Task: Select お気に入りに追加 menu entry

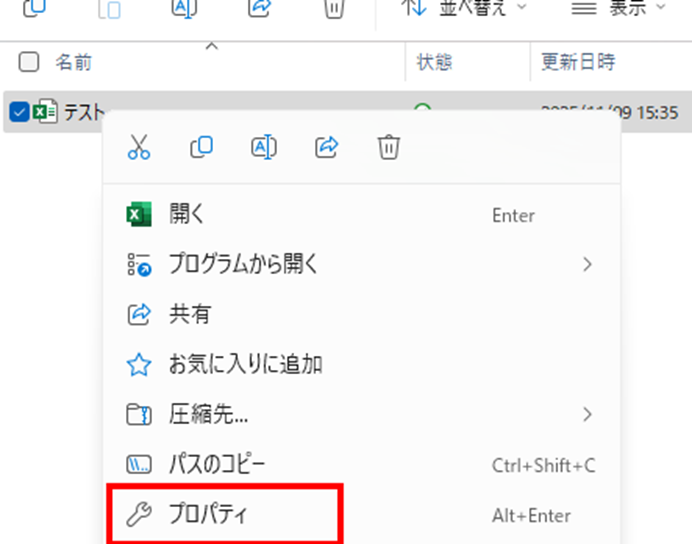Action: pyautogui.click(x=245, y=364)
